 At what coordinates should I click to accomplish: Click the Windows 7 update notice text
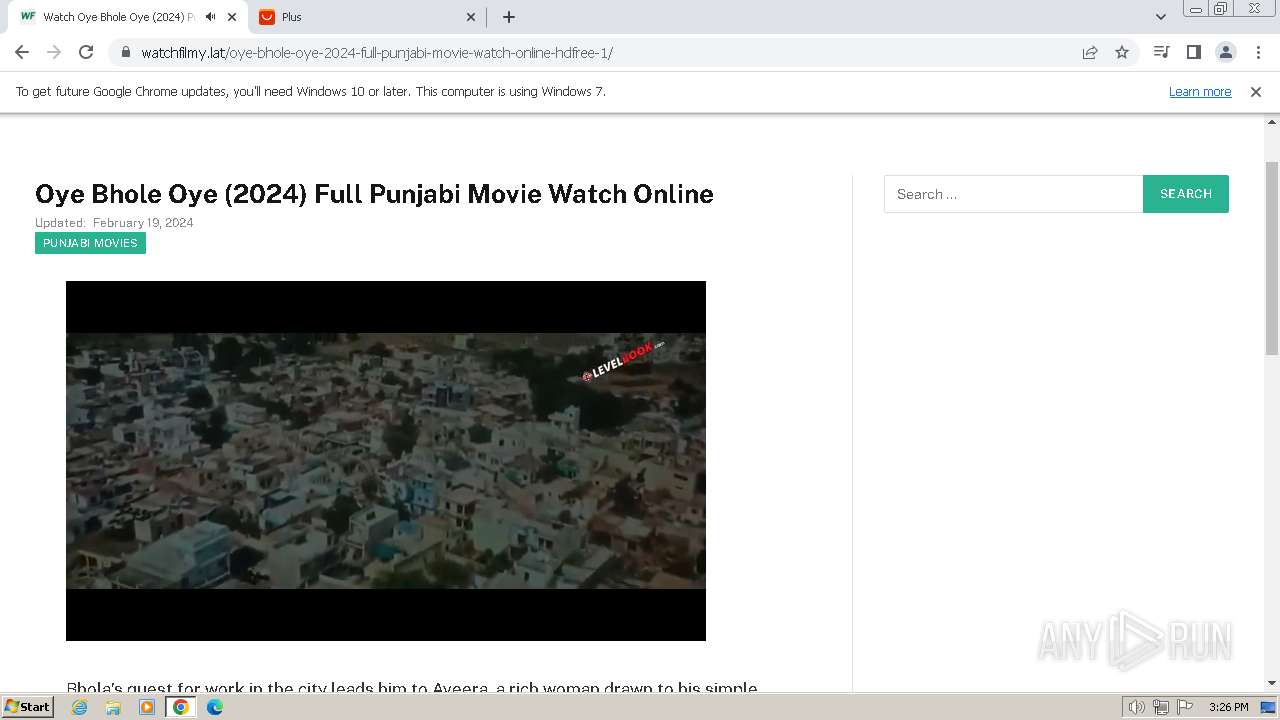click(x=311, y=92)
